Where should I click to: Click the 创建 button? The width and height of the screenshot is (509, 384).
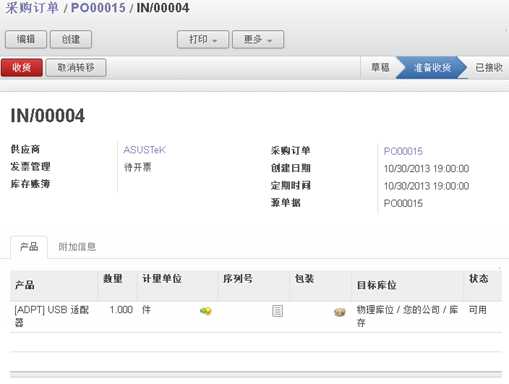point(71,39)
